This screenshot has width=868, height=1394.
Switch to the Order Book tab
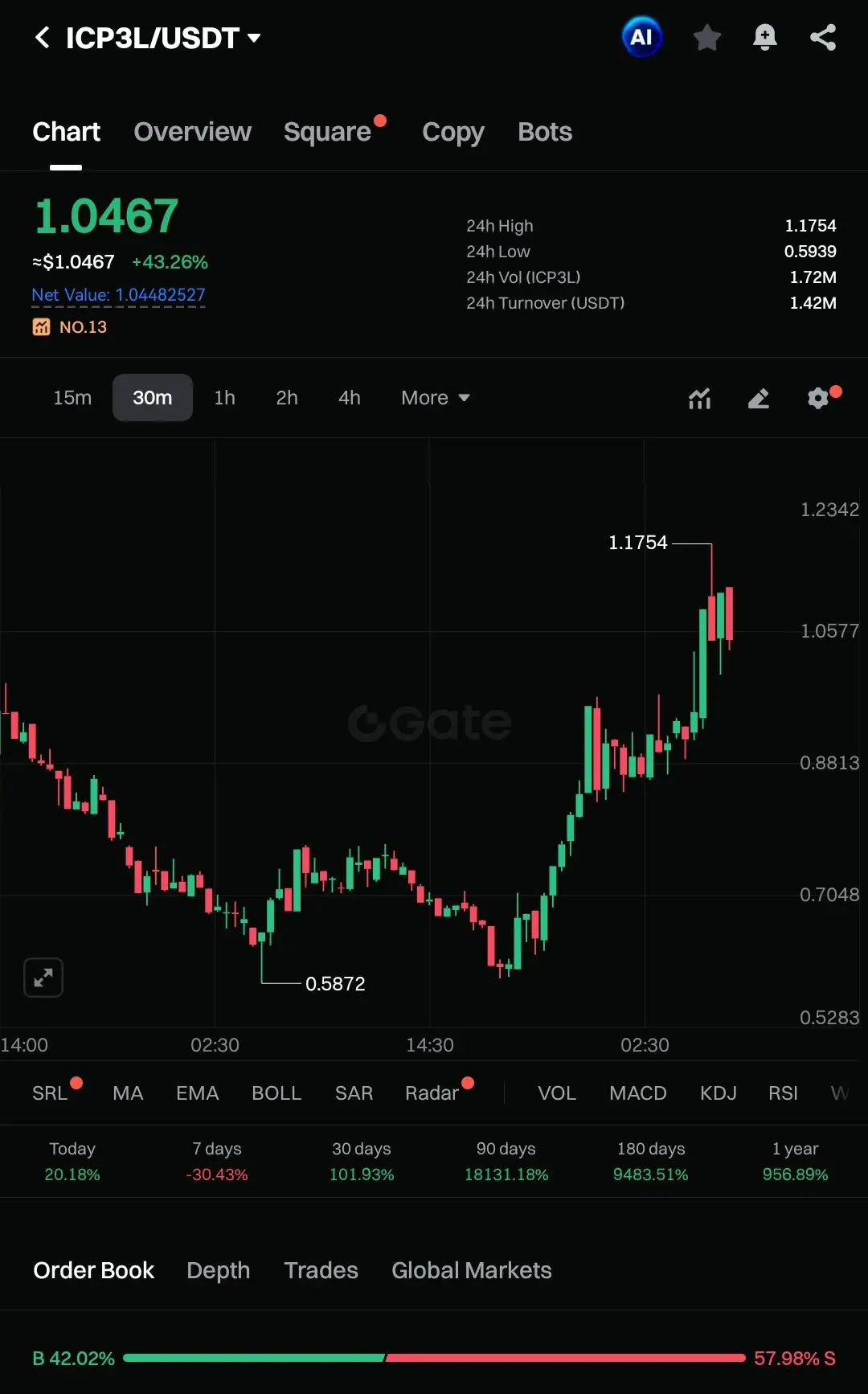(x=94, y=1270)
